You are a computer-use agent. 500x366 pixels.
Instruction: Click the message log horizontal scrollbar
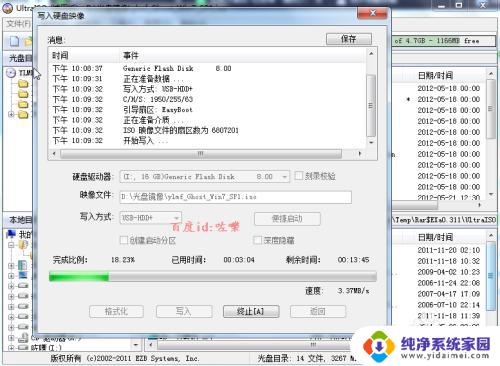tap(206, 154)
